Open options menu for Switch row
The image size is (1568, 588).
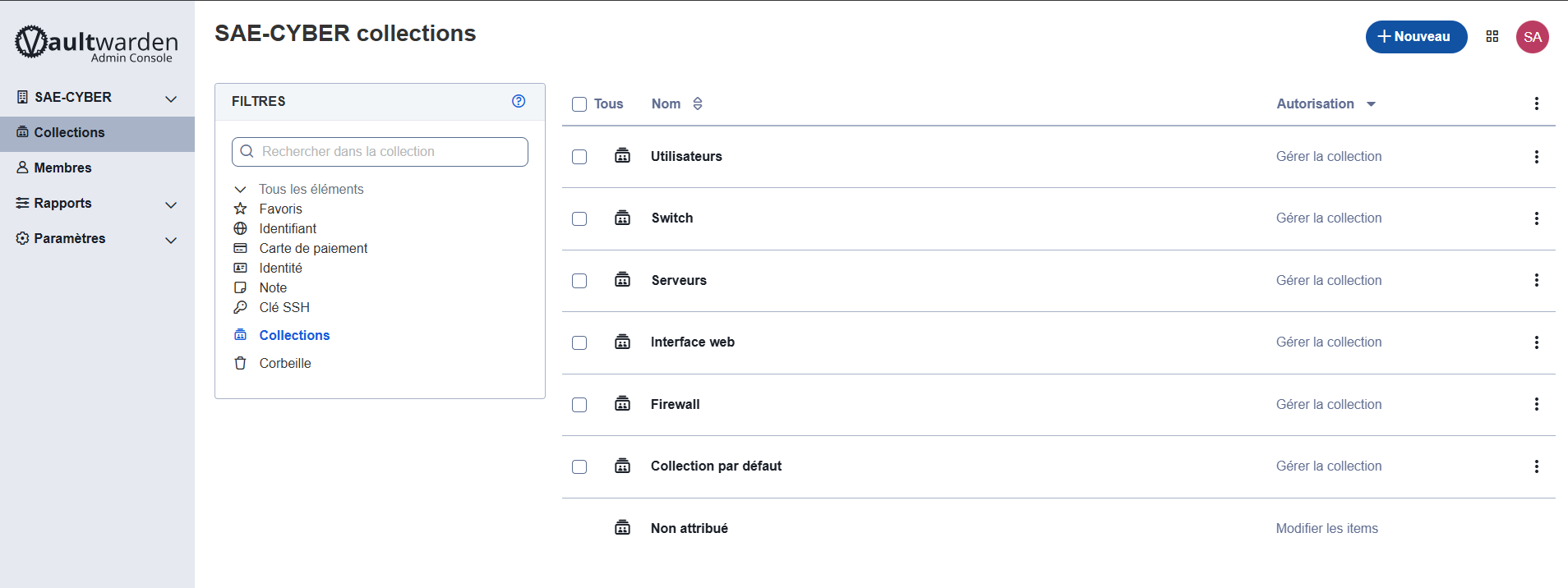click(1536, 218)
